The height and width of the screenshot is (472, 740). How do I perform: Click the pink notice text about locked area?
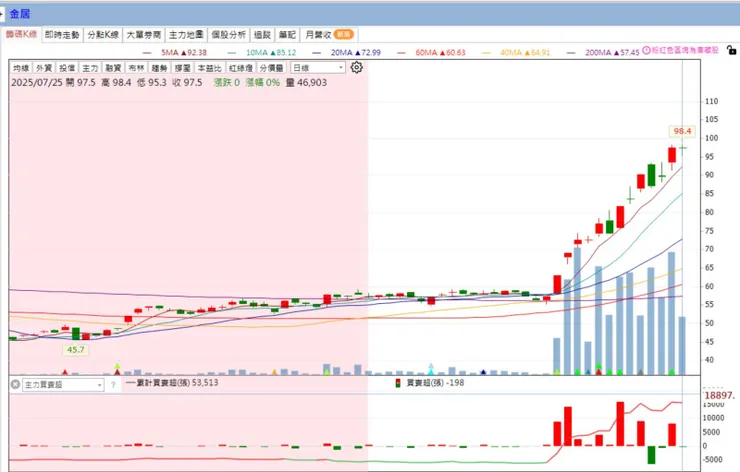tap(685, 50)
